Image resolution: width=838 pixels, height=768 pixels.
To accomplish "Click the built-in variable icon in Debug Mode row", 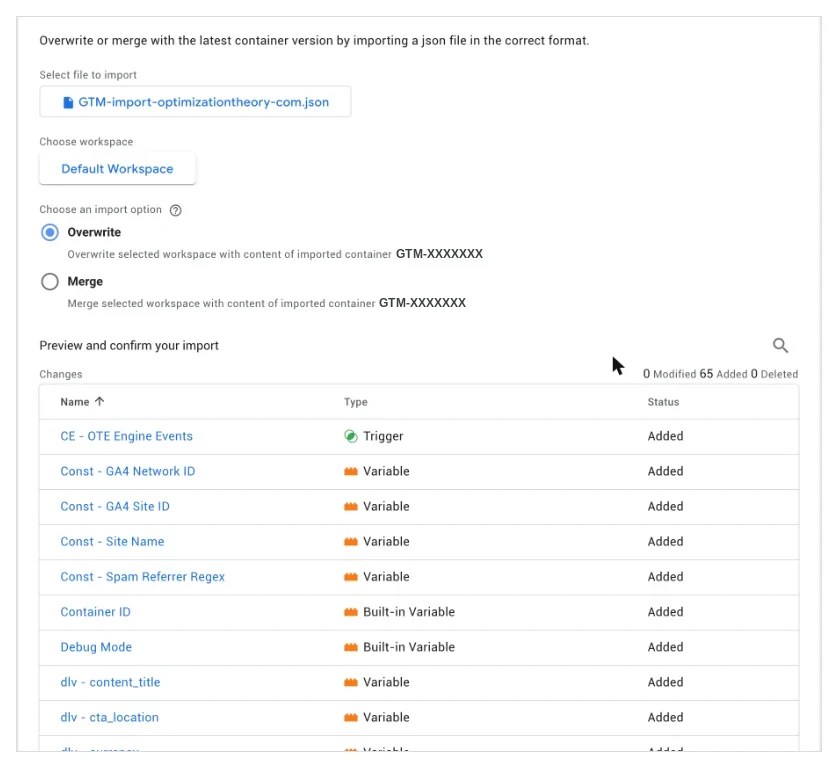I will point(351,647).
